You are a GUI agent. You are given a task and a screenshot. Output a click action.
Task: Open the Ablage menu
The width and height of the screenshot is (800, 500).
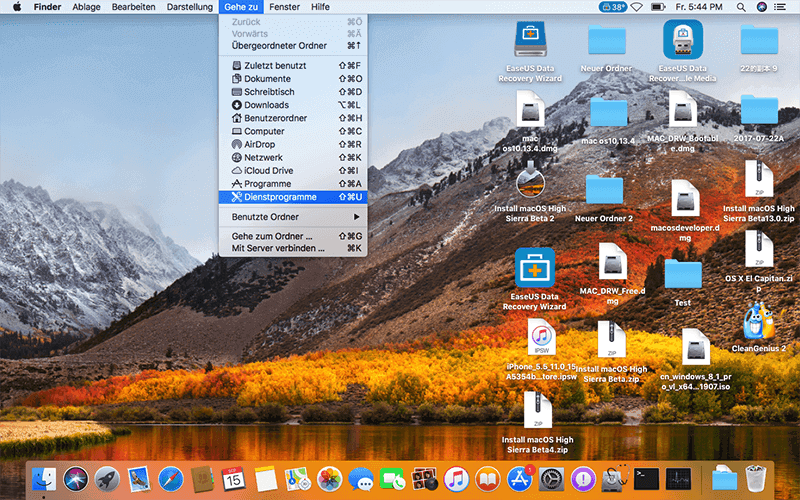click(x=86, y=7)
